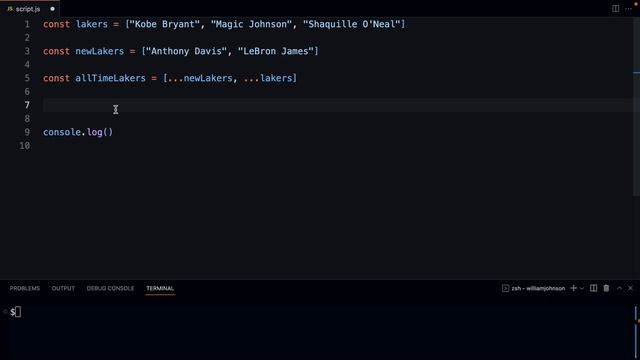Click line number 10 in the gutter

25,146
